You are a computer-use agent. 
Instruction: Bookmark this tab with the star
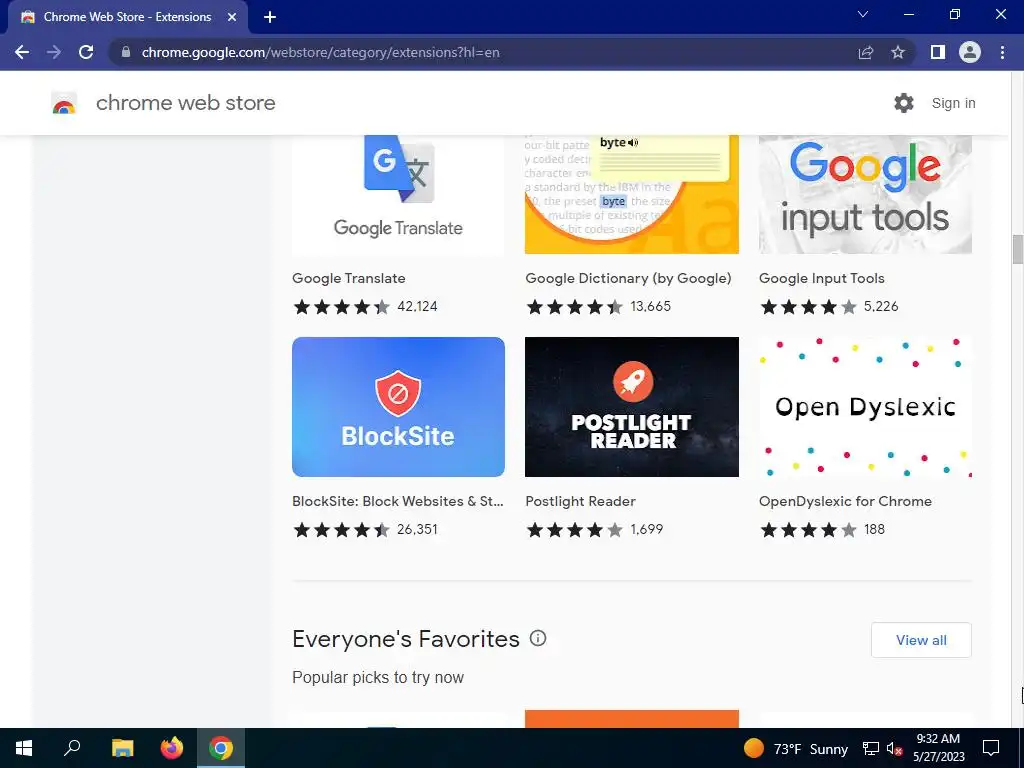898,52
